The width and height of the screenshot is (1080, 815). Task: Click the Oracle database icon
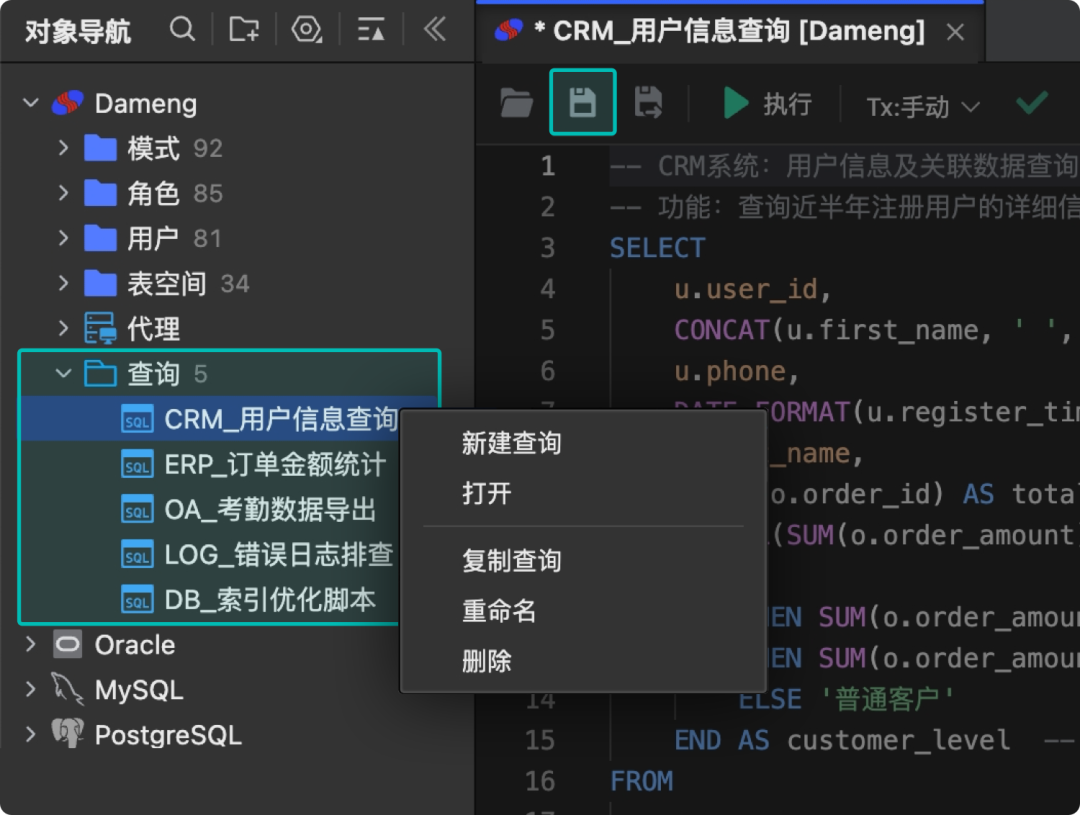tap(68, 645)
